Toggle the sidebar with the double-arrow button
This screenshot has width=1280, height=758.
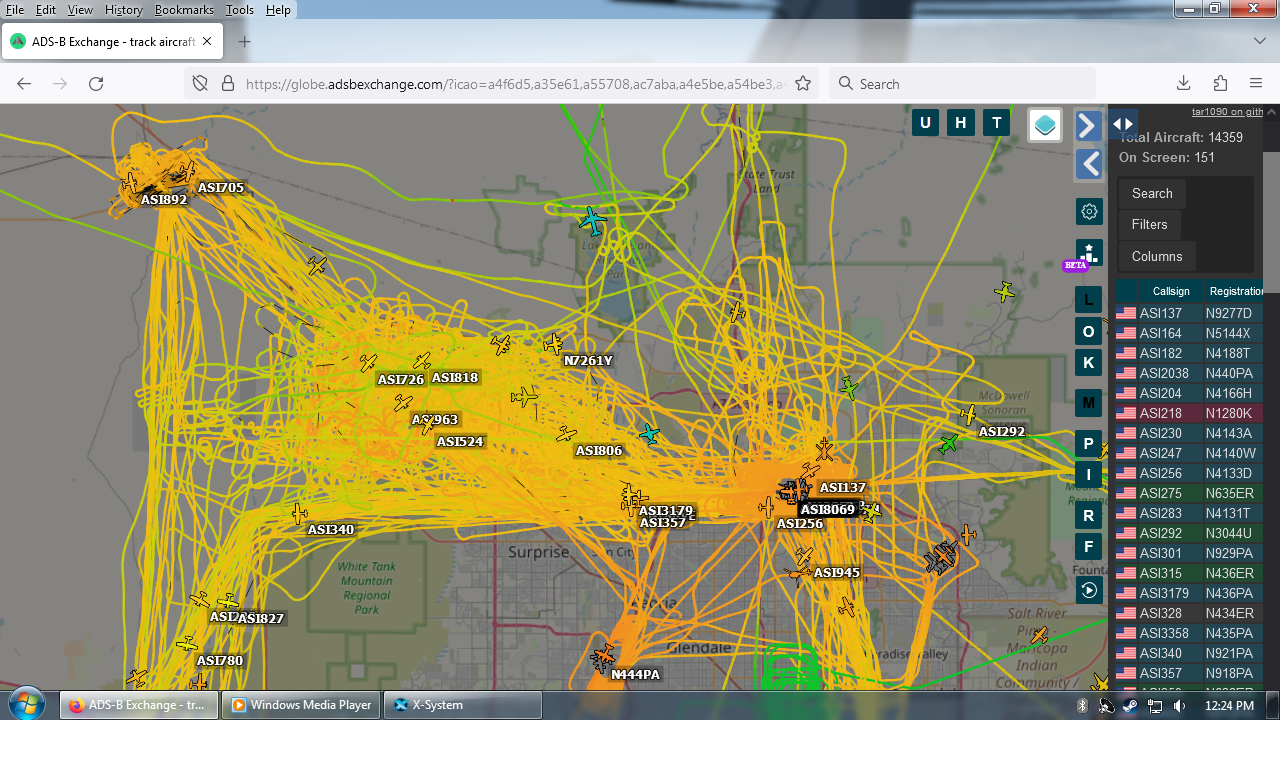(1123, 124)
